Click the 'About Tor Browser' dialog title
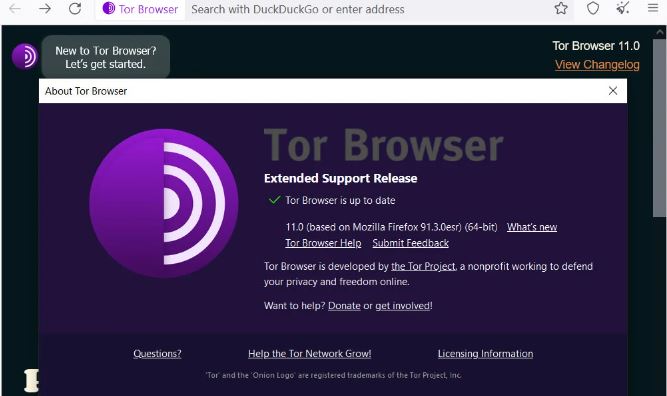Screen dimensions: 667x396 tap(86, 91)
